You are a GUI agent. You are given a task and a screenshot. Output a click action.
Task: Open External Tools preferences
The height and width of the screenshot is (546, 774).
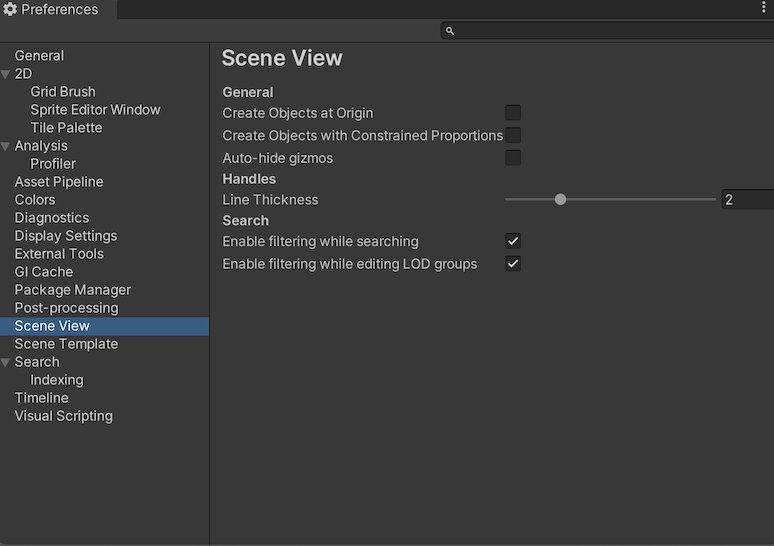pos(59,254)
